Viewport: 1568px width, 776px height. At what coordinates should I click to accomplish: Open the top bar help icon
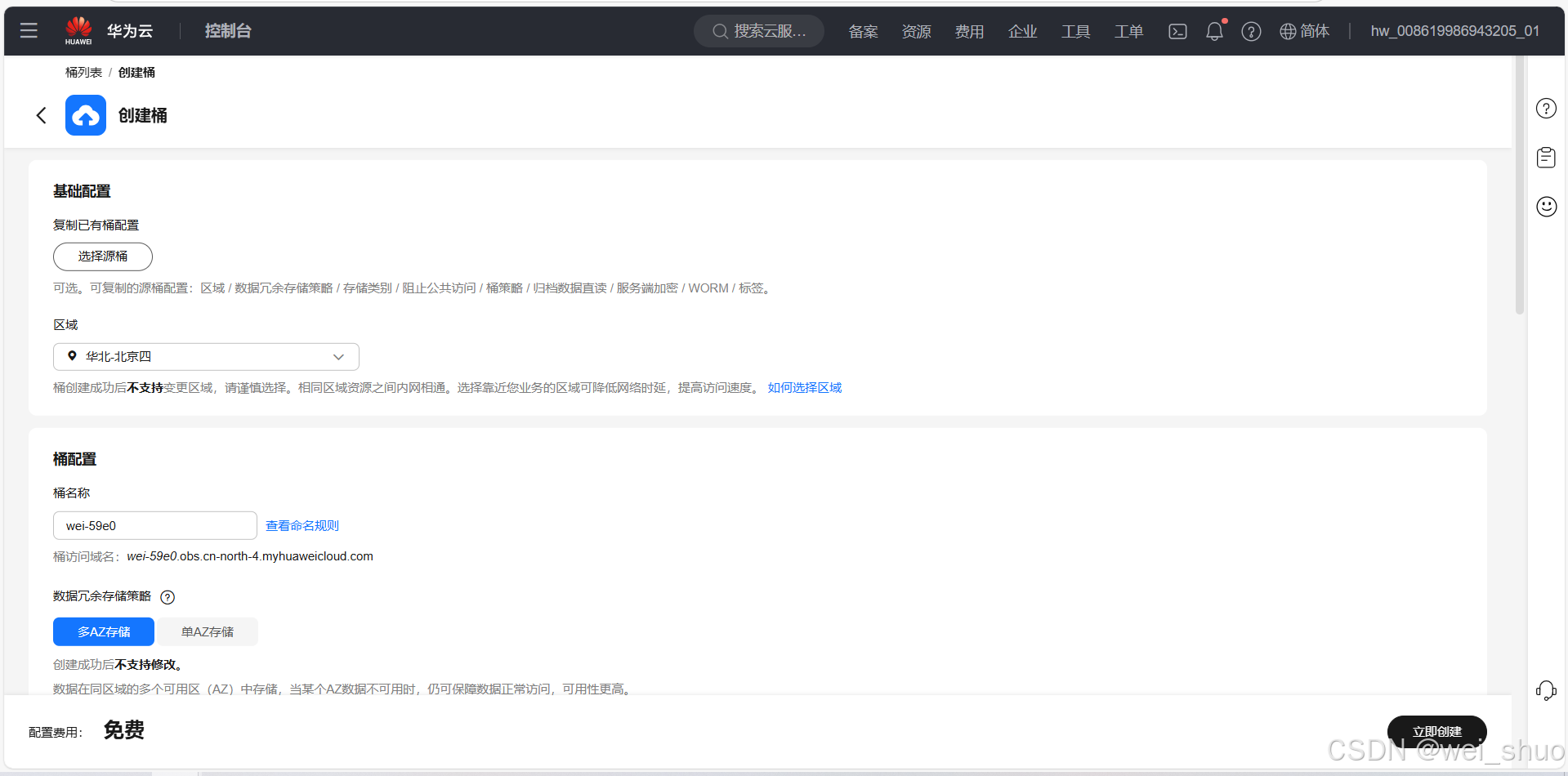pyautogui.click(x=1251, y=31)
